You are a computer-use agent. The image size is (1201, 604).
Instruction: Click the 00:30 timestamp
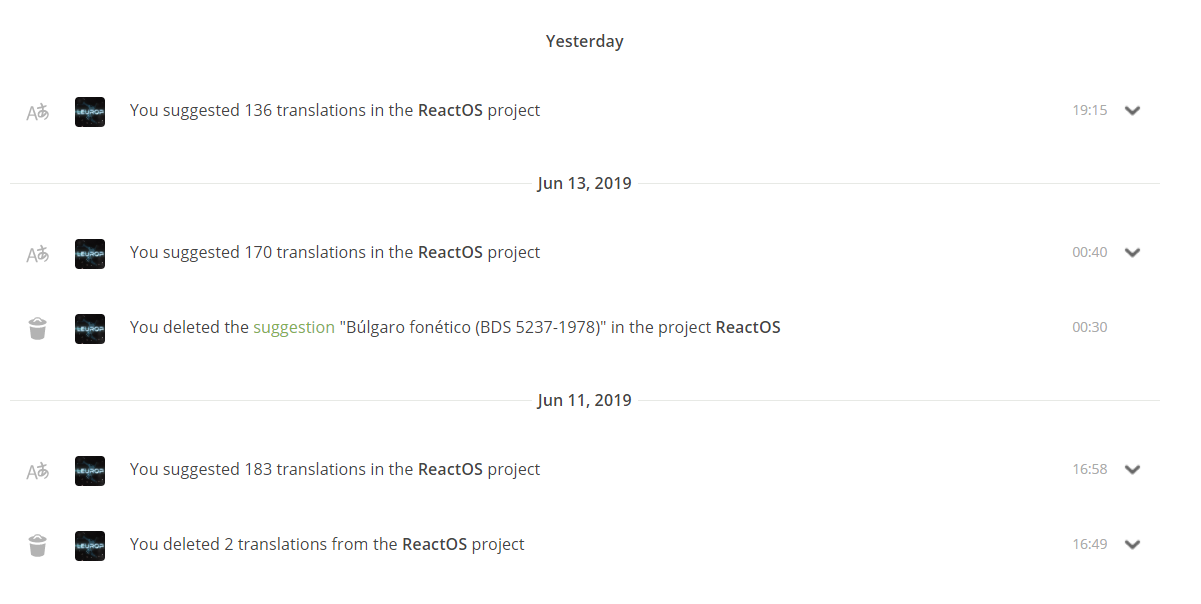pos(1089,327)
